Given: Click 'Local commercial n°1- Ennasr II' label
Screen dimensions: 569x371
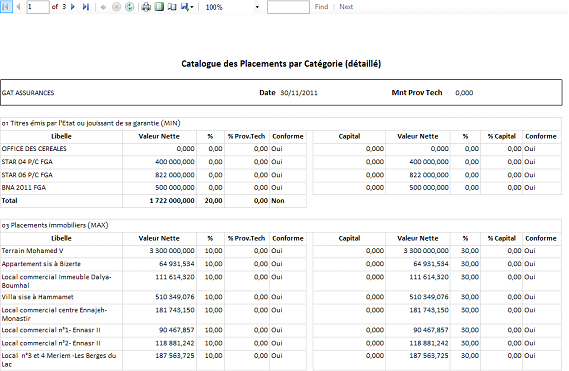Looking at the screenshot, I should pyautogui.click(x=51, y=330).
